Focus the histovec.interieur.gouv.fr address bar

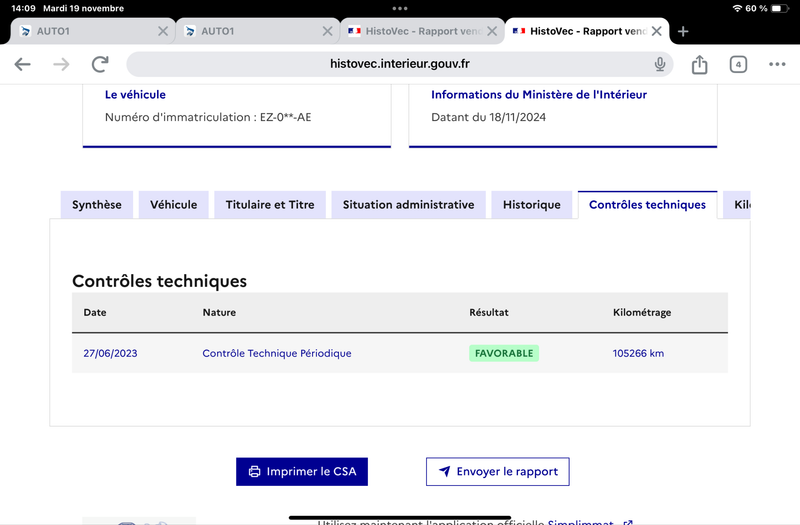click(x=399, y=64)
